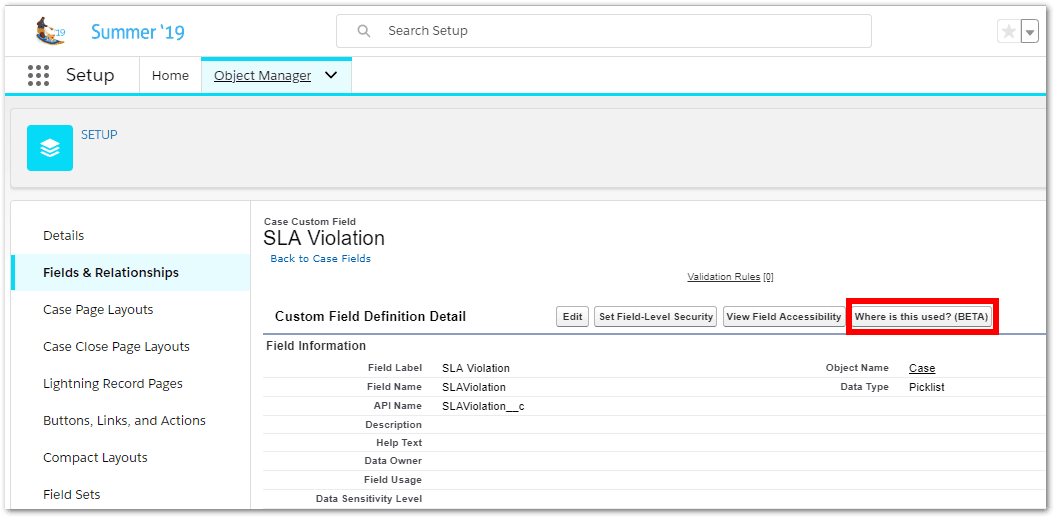Click the Edit button

[x=572, y=317]
